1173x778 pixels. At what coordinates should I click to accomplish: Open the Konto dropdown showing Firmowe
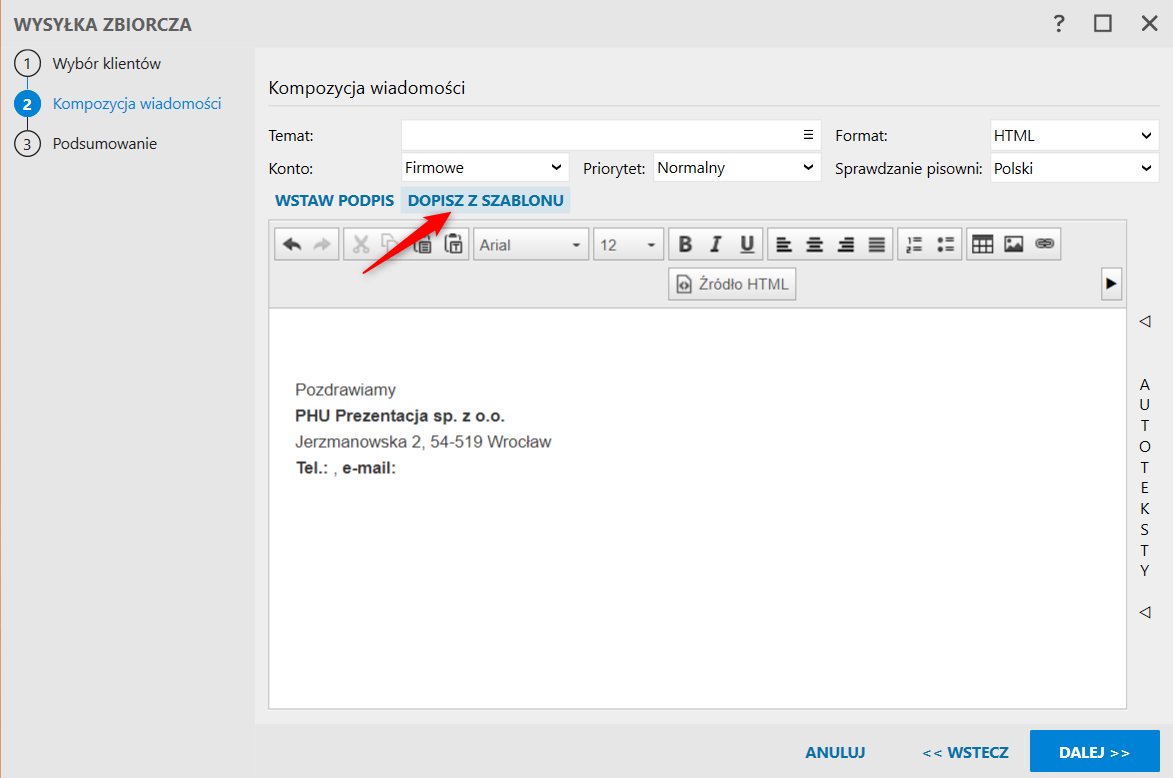pyautogui.click(x=485, y=168)
